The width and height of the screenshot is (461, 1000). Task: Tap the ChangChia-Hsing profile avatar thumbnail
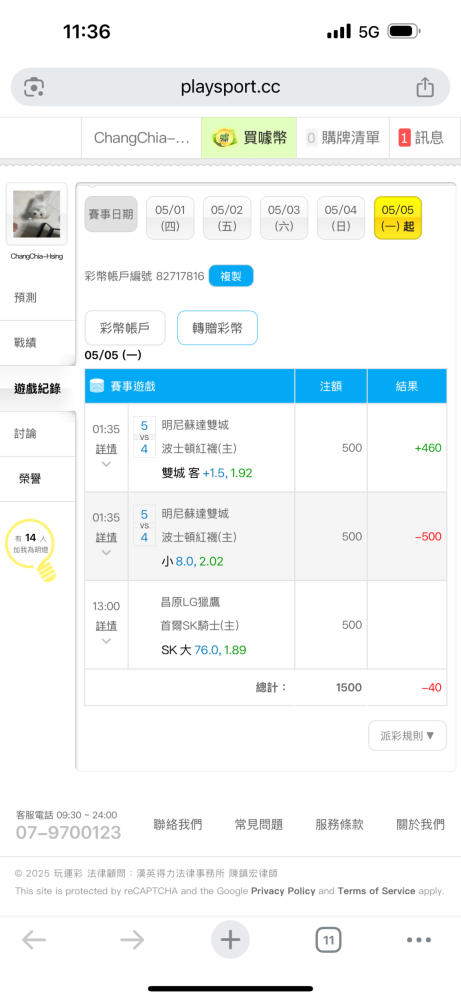tap(37, 214)
